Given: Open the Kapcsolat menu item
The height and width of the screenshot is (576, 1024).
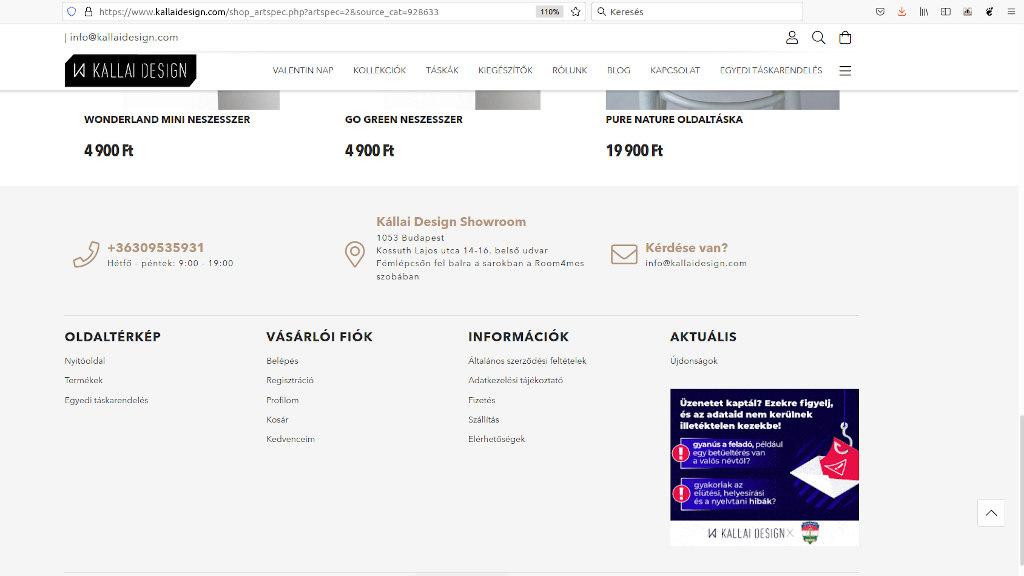Looking at the screenshot, I should click(675, 71).
